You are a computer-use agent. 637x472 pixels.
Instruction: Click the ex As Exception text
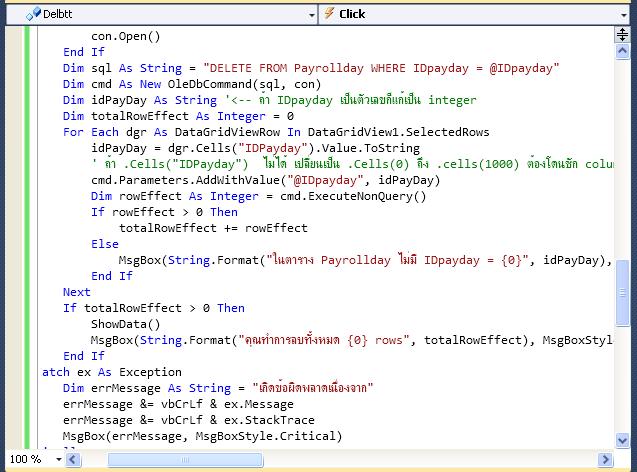(x=129, y=372)
